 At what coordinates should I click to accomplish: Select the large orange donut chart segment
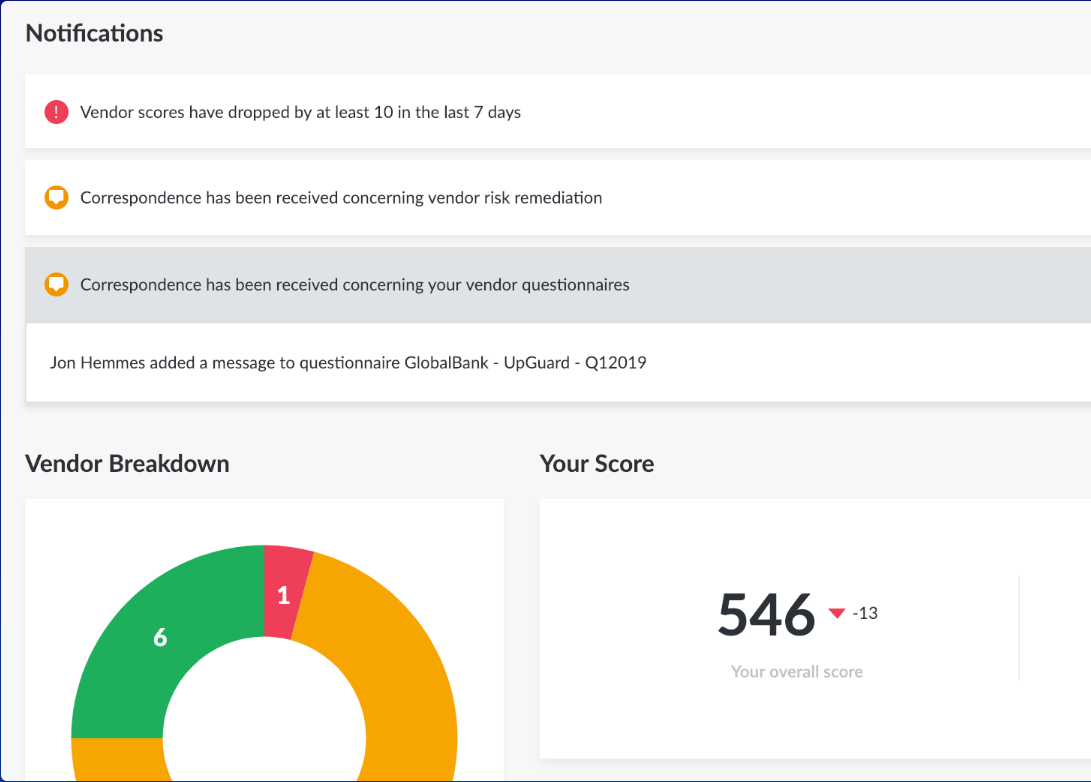(400, 680)
